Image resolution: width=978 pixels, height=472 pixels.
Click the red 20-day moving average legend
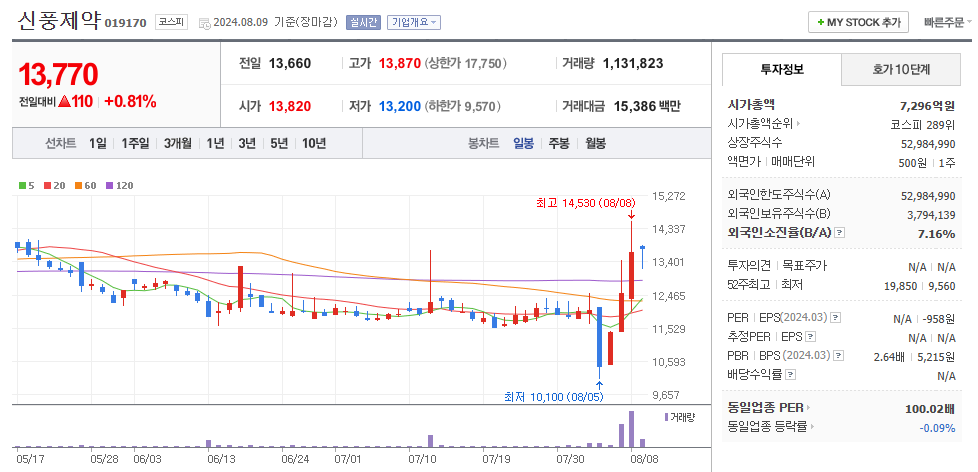coord(54,185)
